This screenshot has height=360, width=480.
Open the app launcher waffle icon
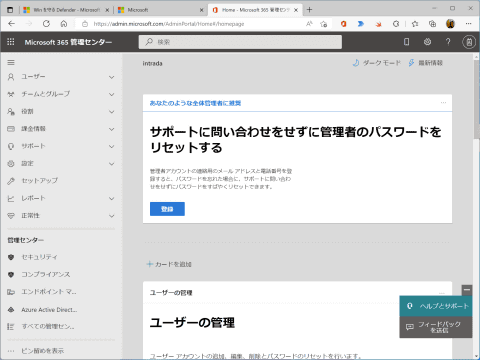click(11, 42)
